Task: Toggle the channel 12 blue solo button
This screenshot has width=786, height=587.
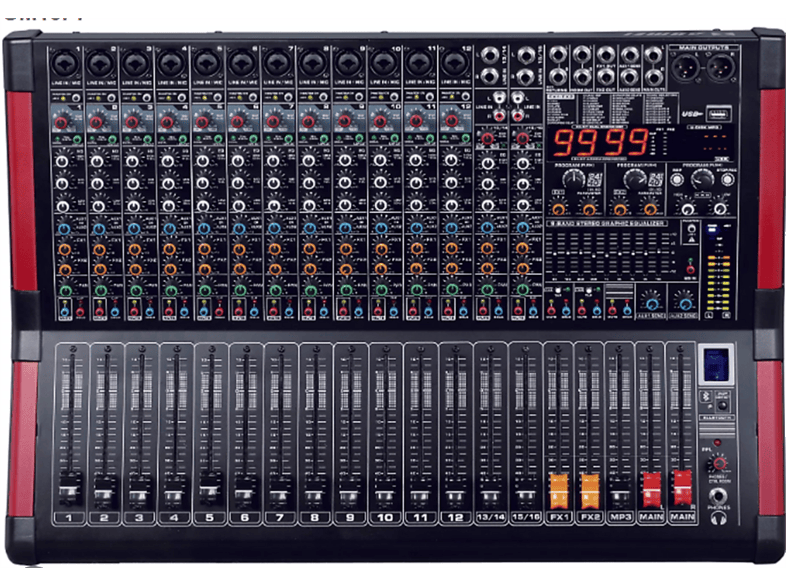Action: (464, 312)
